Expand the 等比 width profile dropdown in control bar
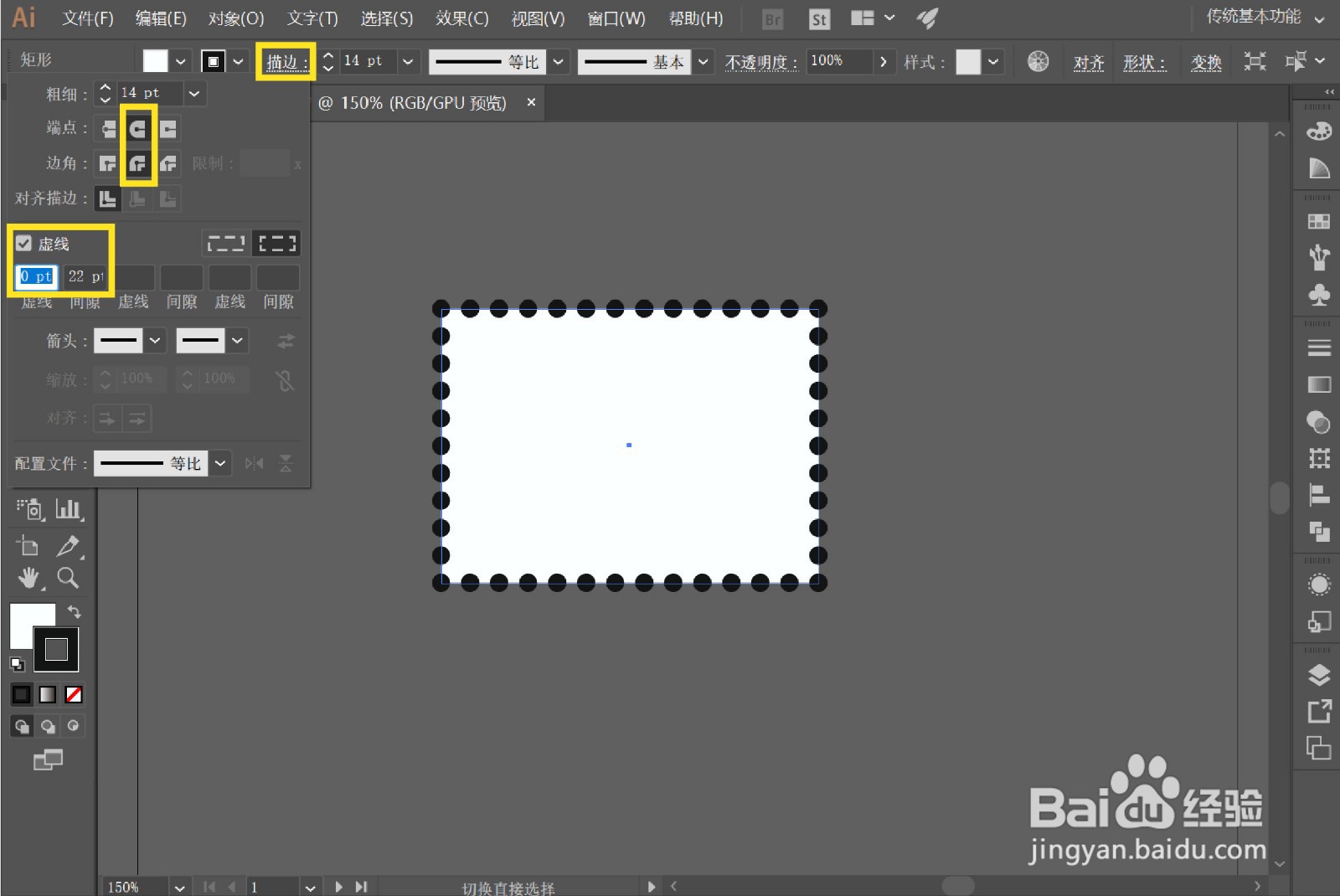1340x896 pixels. [559, 61]
